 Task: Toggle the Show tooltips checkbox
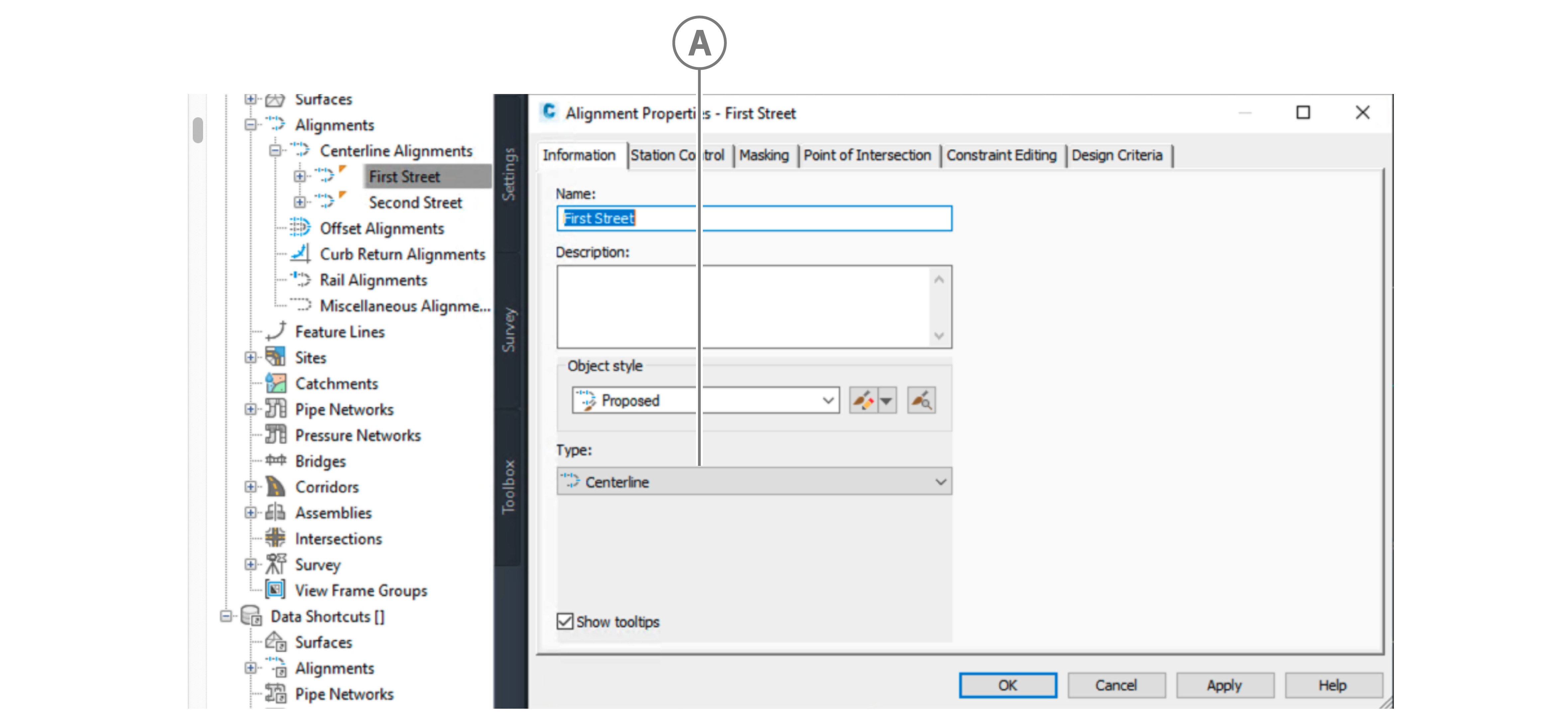(565, 621)
